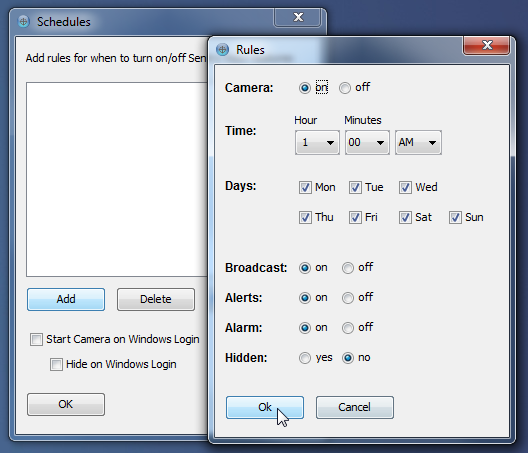Choose Hidden yes radio button

(305, 358)
